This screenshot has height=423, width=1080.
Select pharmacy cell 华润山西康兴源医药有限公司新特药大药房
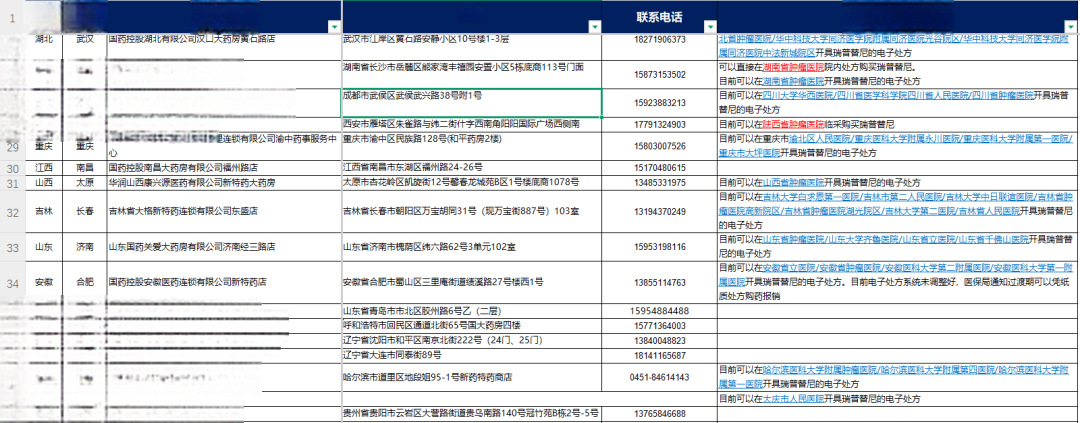click(x=224, y=183)
